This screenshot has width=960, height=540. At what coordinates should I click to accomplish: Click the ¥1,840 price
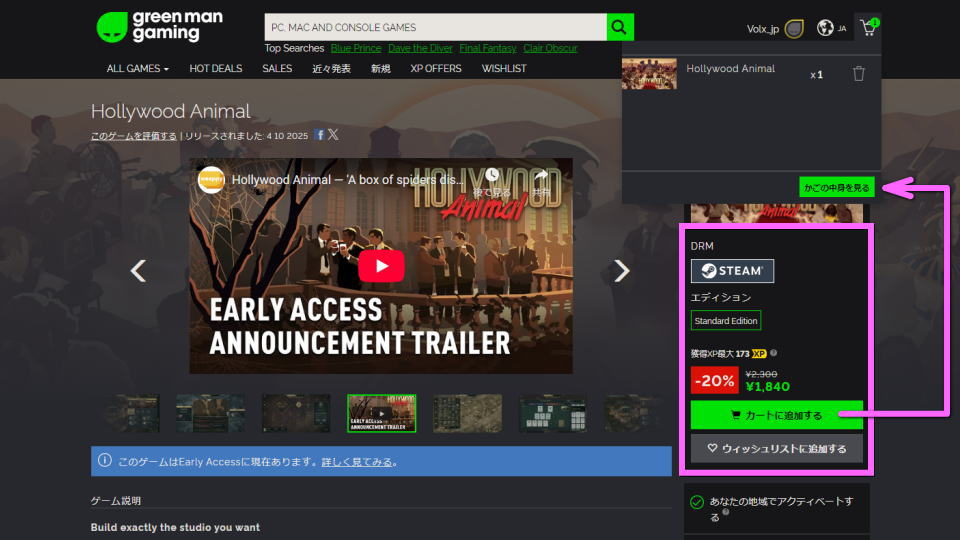[x=768, y=386]
